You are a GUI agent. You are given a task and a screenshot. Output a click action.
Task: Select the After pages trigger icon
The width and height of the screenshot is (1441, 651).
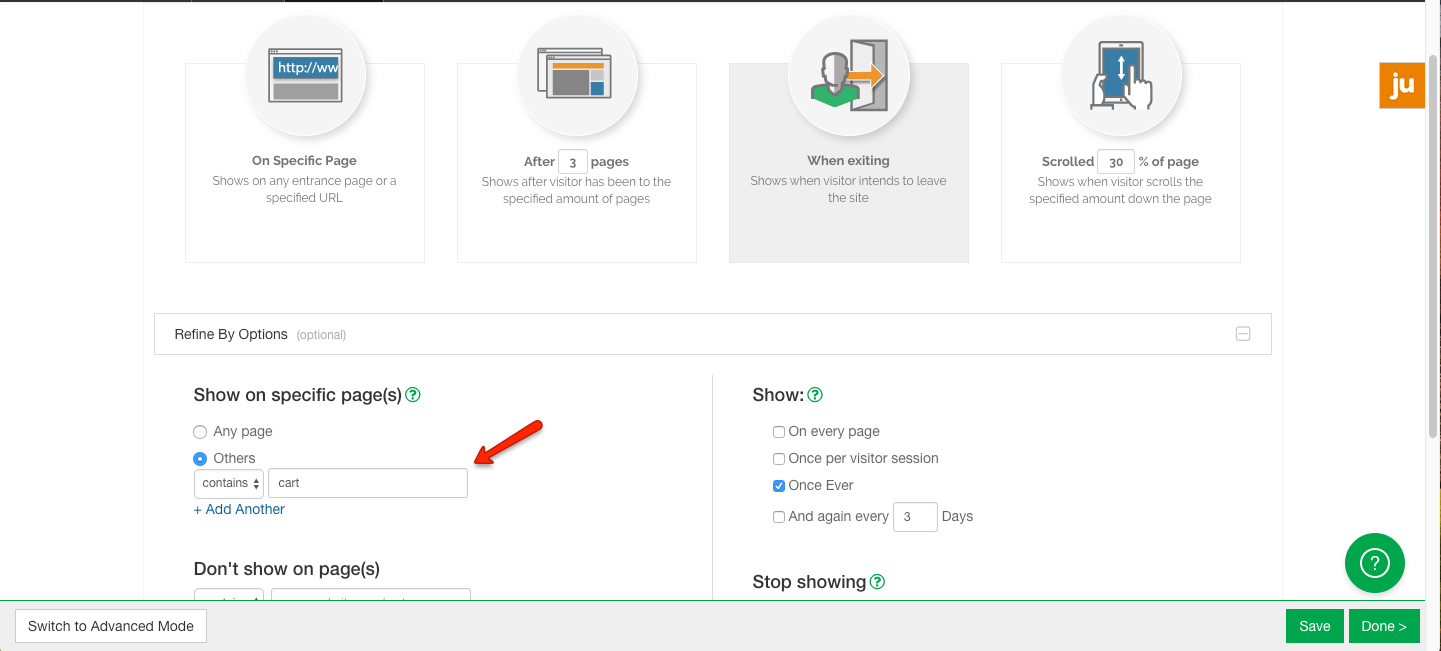(577, 76)
